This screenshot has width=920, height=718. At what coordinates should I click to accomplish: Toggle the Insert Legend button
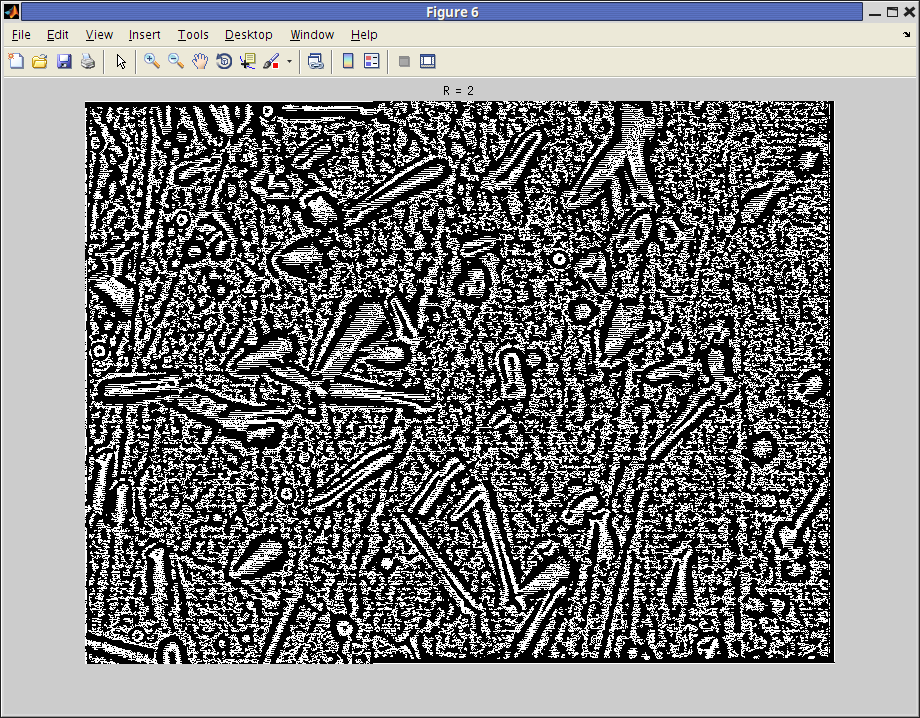click(x=372, y=61)
